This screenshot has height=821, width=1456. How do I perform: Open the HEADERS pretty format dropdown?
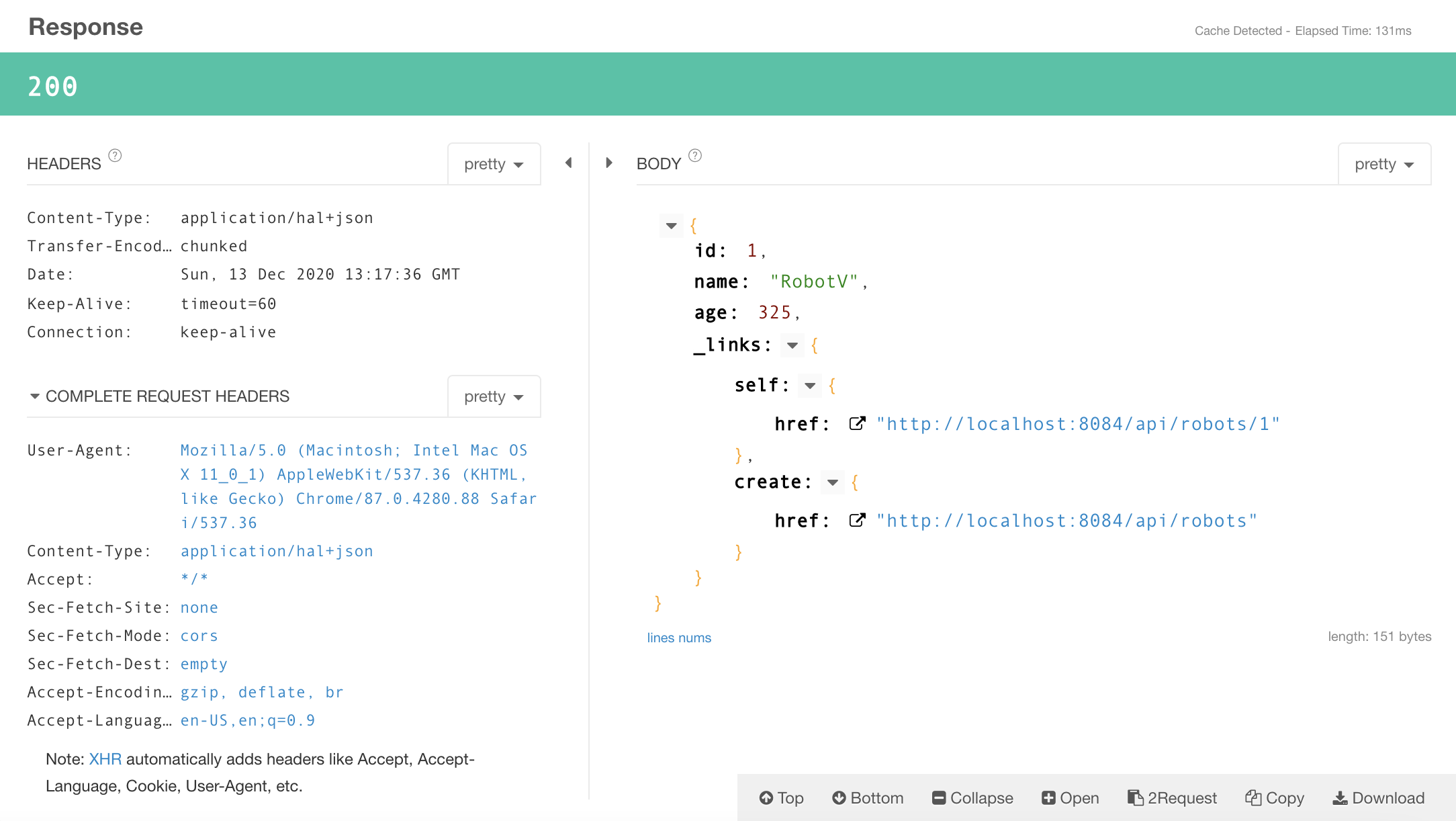[494, 164]
